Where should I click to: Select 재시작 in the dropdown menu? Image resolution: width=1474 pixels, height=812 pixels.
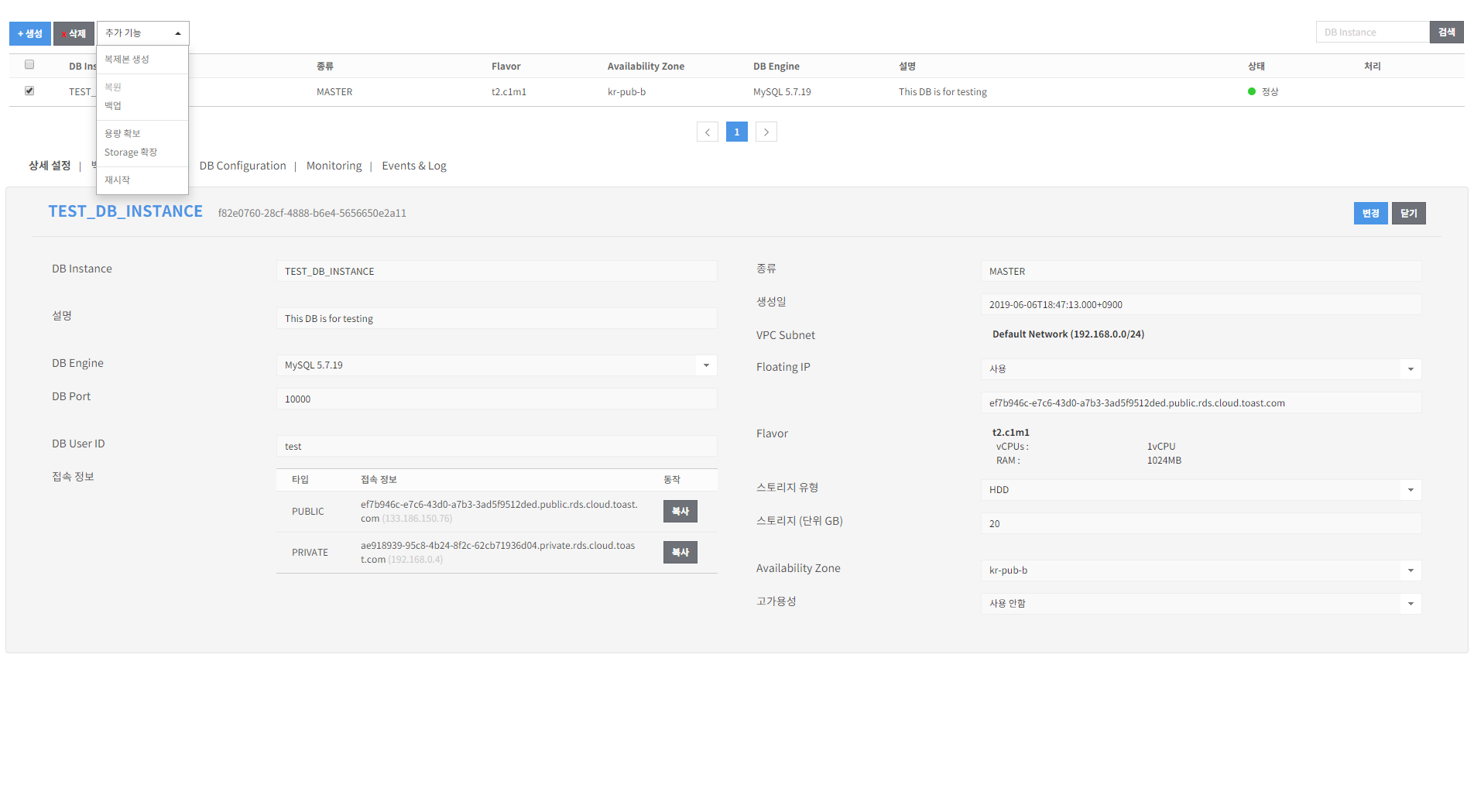[118, 180]
